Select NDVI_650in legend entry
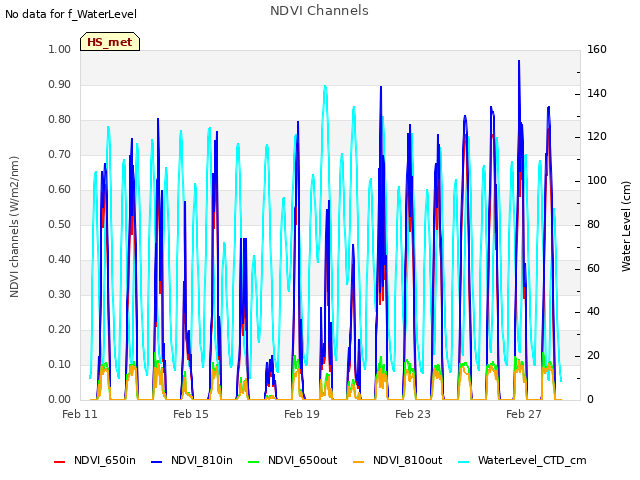Viewport: 640px width, 480px height. [95, 460]
